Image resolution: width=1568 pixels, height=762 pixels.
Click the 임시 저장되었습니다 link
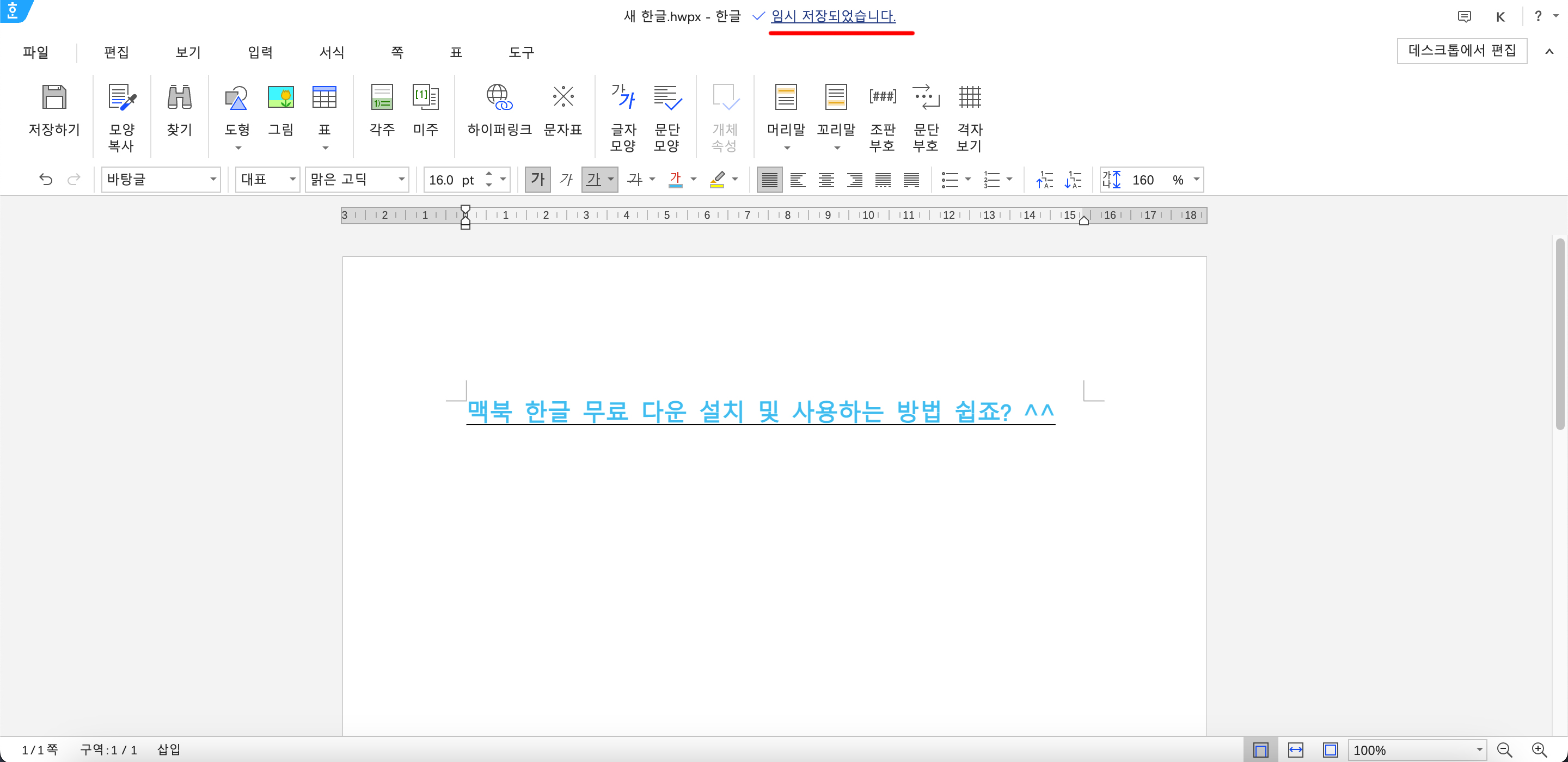(x=834, y=16)
